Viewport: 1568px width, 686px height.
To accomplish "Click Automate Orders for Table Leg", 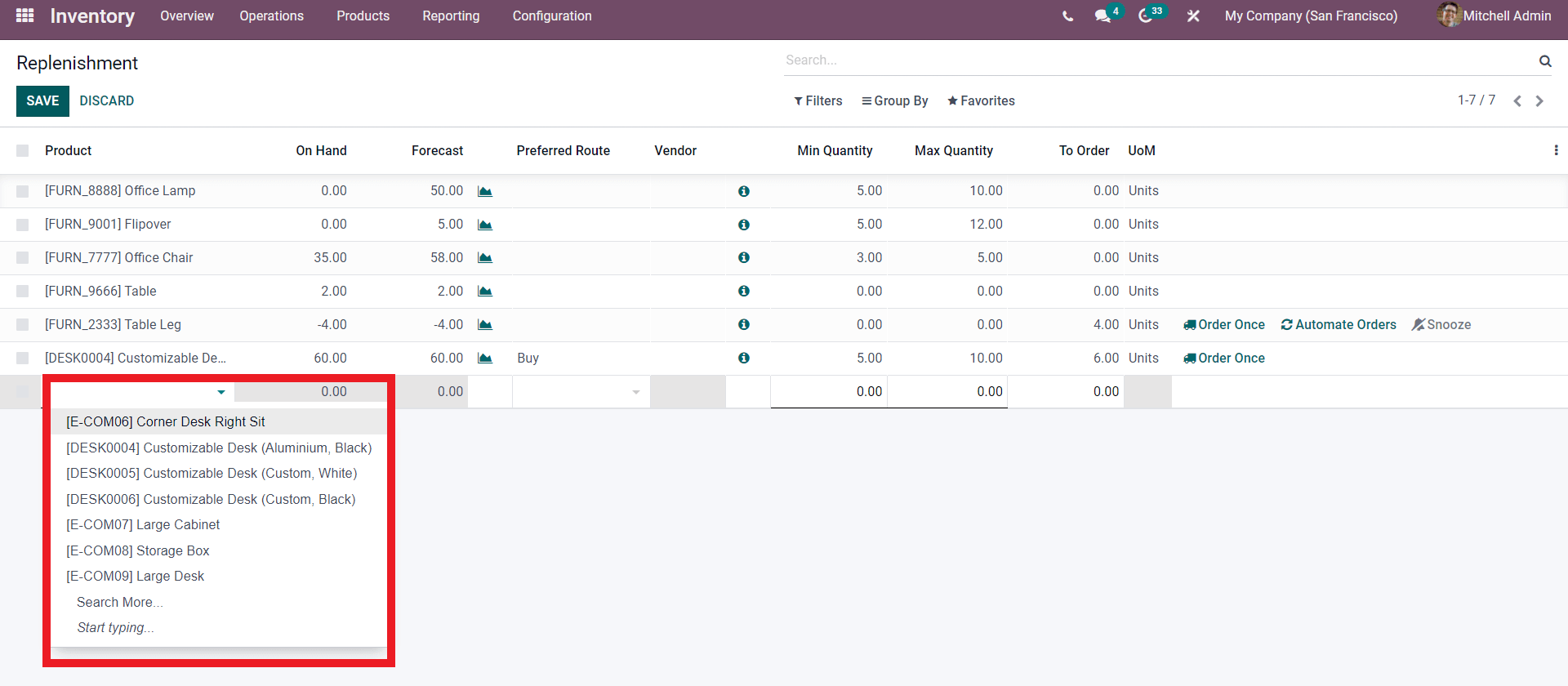I will coord(1339,325).
